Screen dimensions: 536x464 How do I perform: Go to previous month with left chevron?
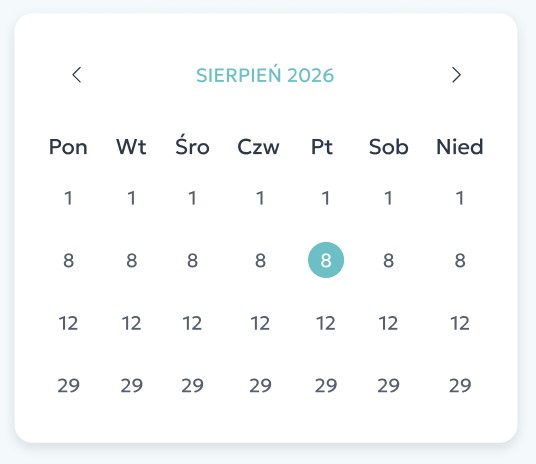coord(77,75)
